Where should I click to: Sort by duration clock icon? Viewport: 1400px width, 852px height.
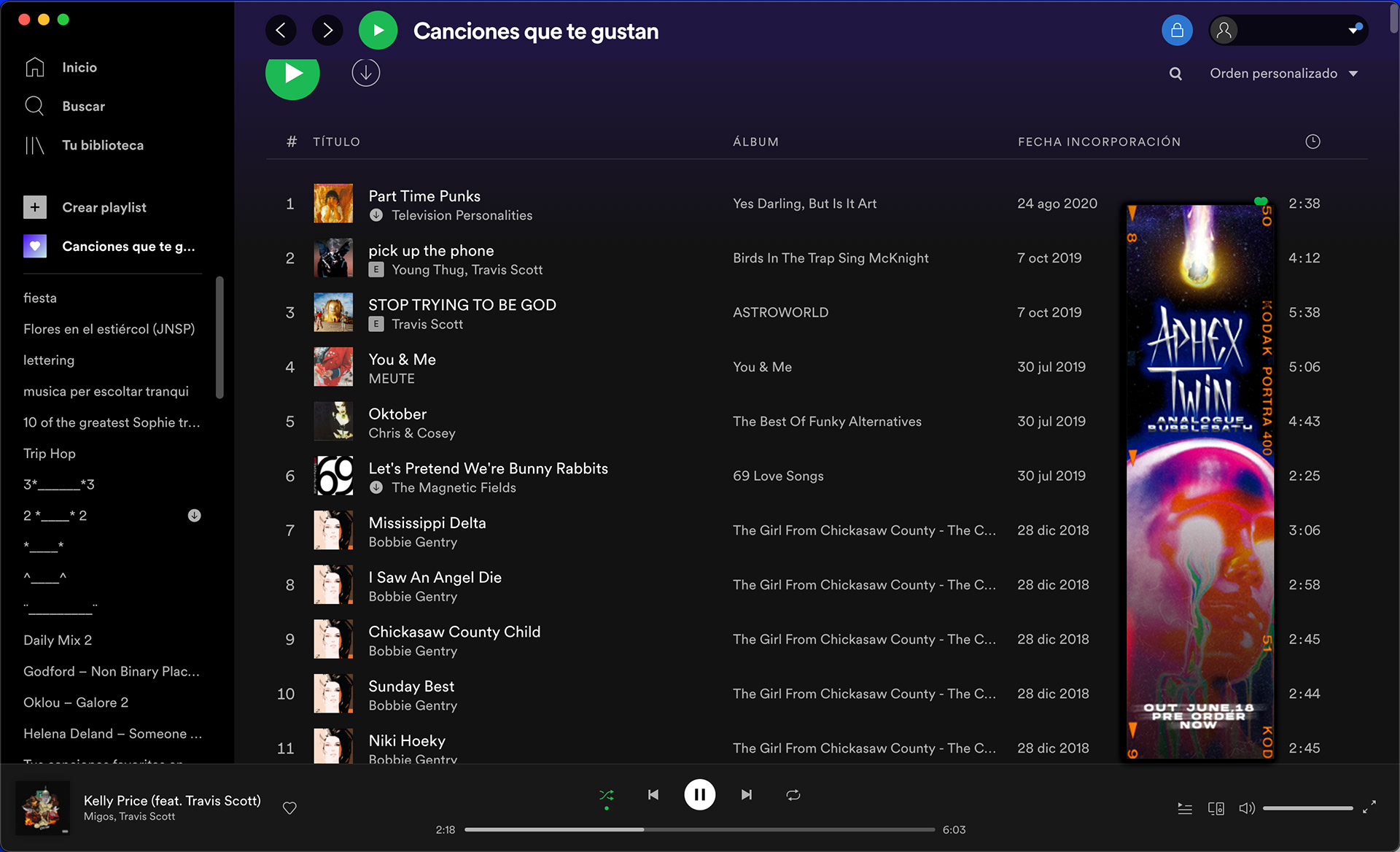[1312, 142]
